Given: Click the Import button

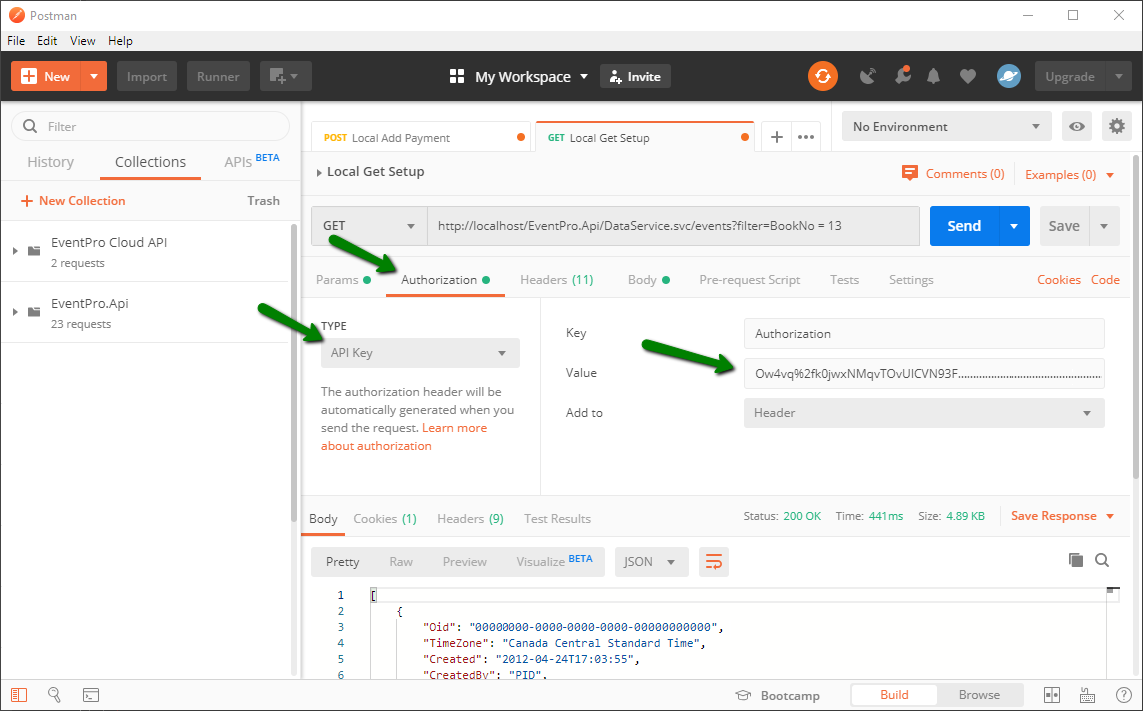Looking at the screenshot, I should (x=147, y=76).
